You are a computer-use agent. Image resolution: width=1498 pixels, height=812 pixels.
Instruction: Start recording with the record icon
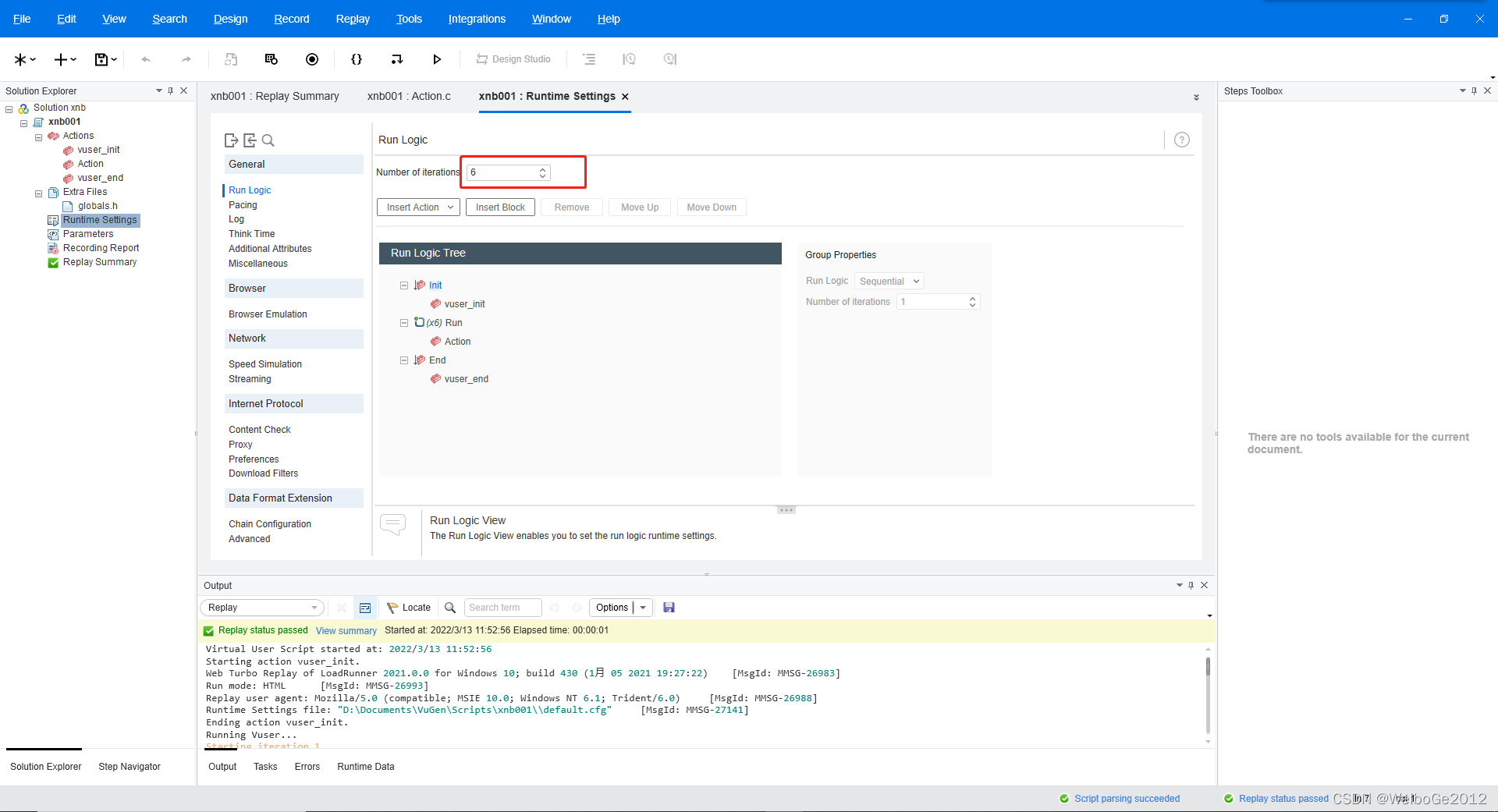(x=312, y=59)
